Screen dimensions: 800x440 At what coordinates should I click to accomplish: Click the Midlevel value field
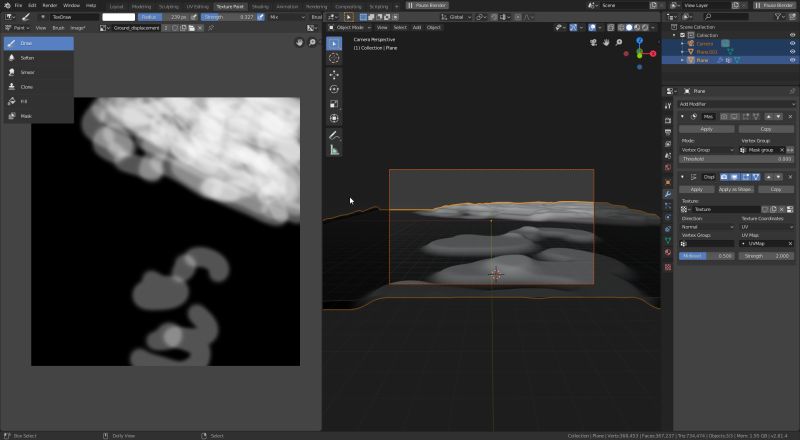[707, 256]
